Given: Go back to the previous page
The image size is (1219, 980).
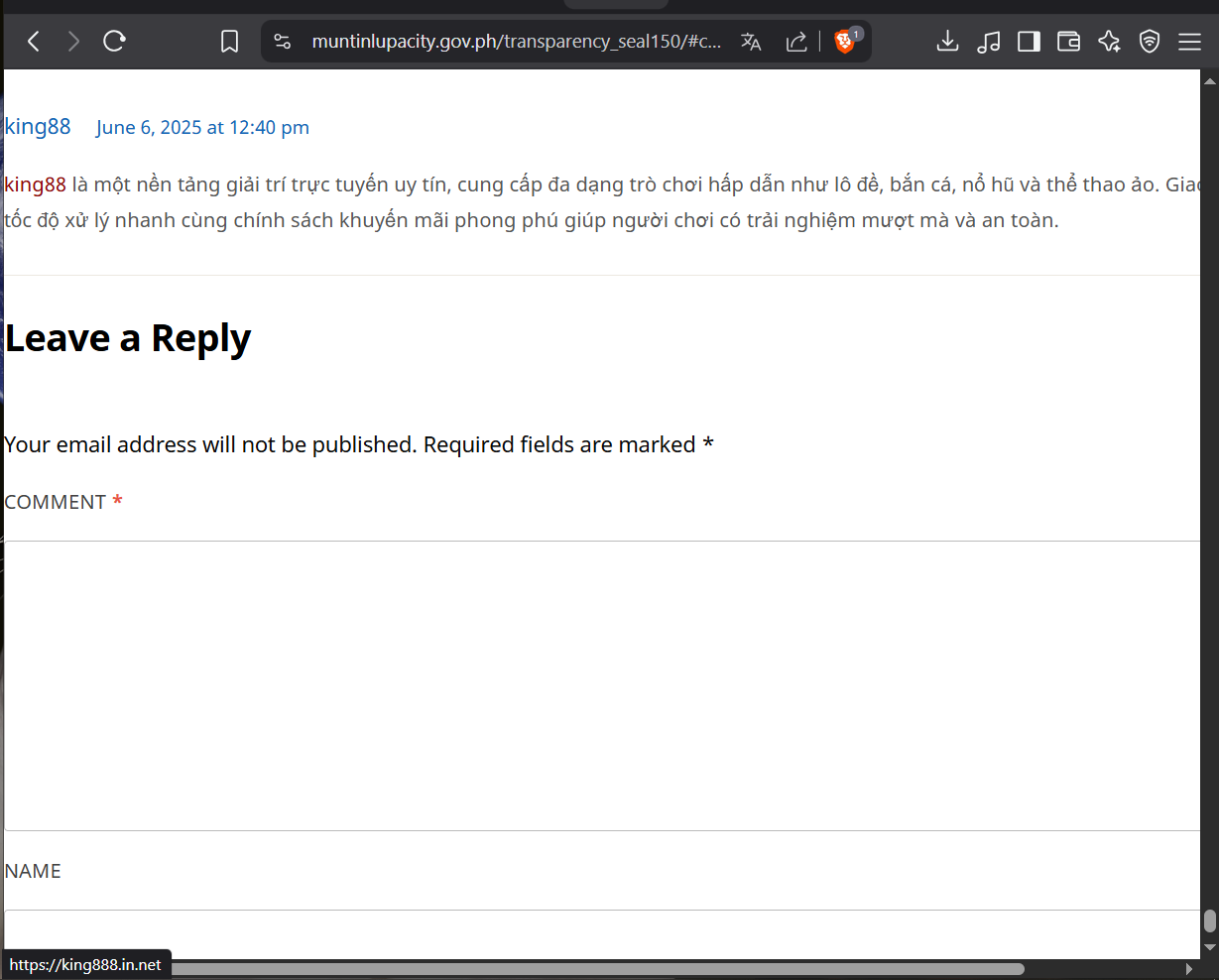Looking at the screenshot, I should pos(34,41).
